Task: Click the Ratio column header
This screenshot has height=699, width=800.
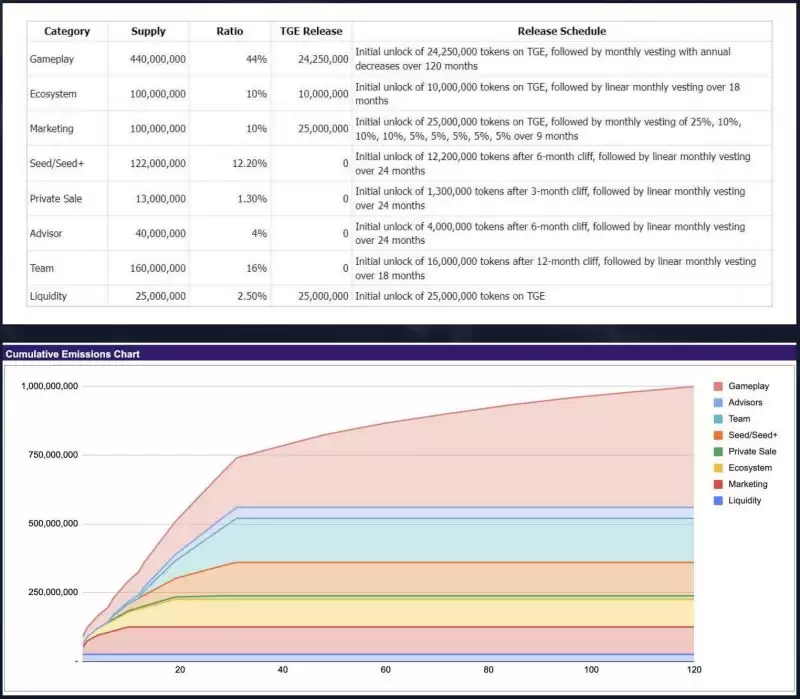Action: coord(230,31)
